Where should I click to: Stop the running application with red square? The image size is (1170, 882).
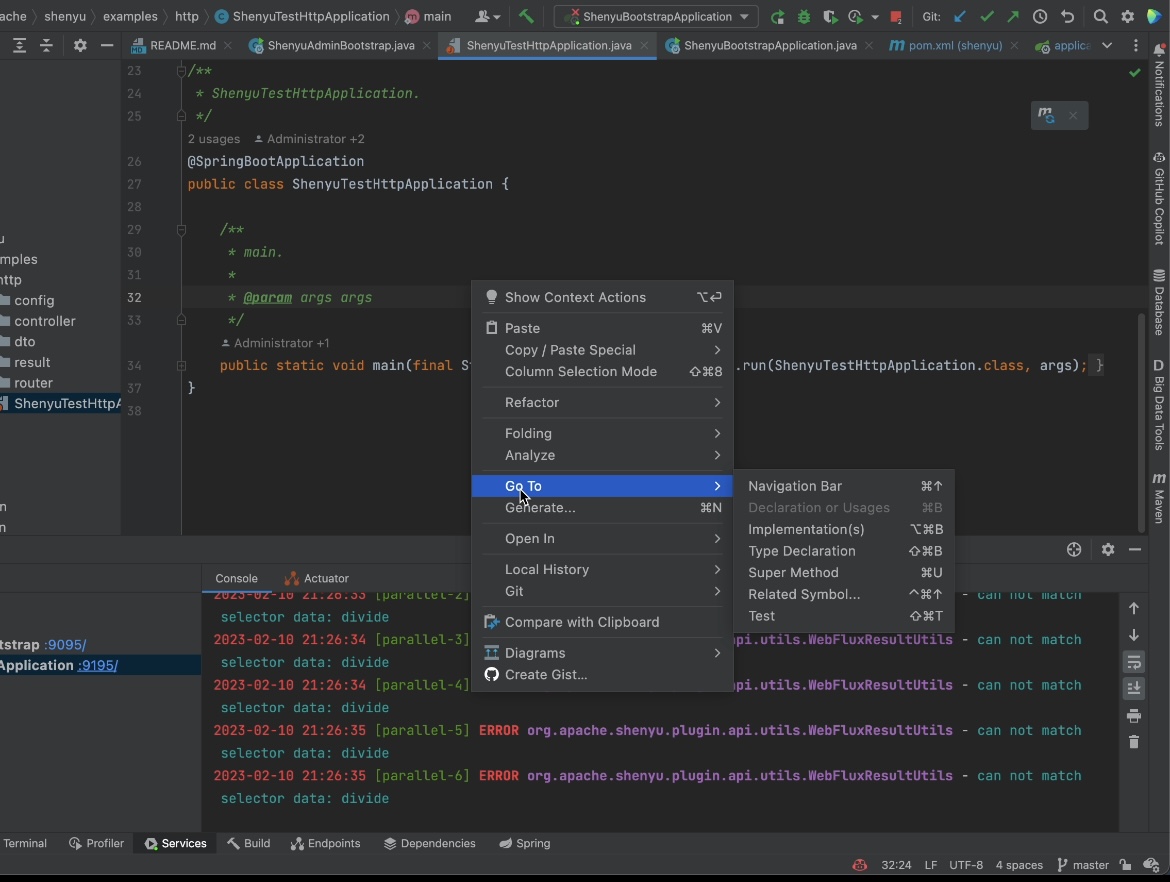click(896, 17)
